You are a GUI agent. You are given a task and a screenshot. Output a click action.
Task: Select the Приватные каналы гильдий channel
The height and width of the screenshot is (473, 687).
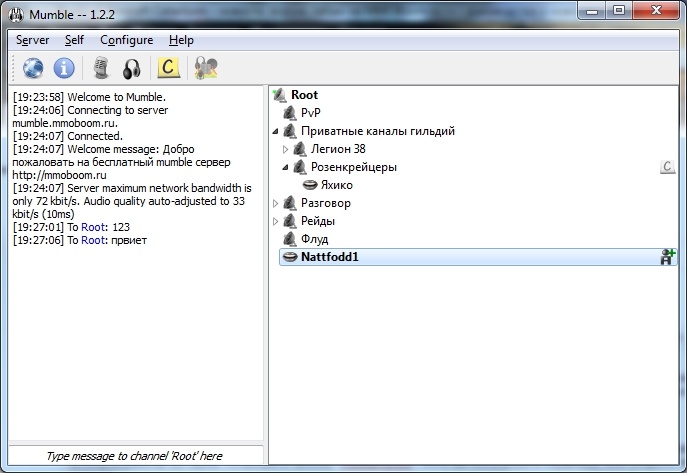click(378, 131)
